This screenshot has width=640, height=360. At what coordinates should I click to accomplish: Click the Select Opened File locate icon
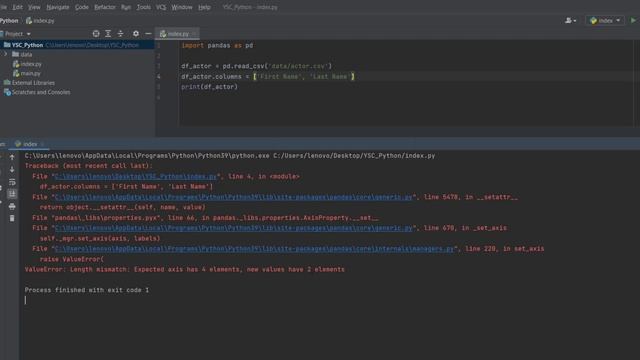tap(96, 33)
